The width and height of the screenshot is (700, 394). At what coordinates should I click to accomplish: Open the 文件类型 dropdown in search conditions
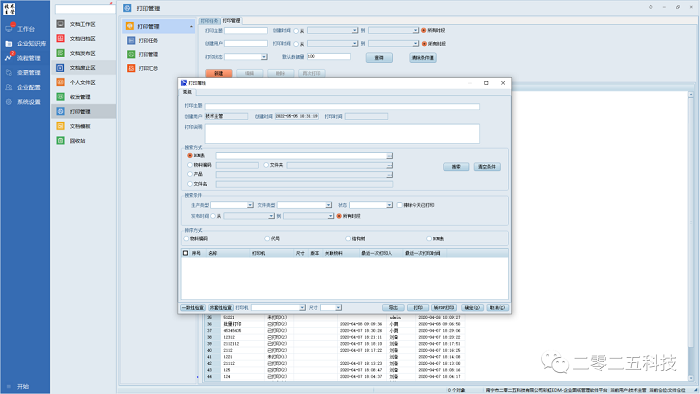304,205
